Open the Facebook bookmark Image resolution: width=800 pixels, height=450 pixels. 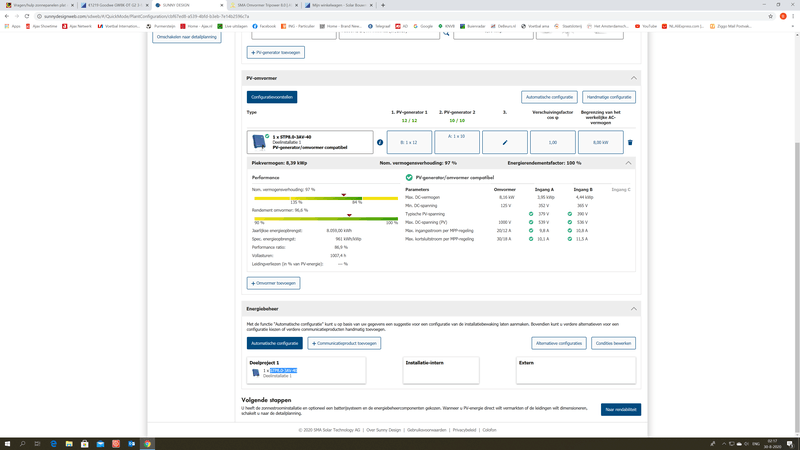tap(264, 26)
